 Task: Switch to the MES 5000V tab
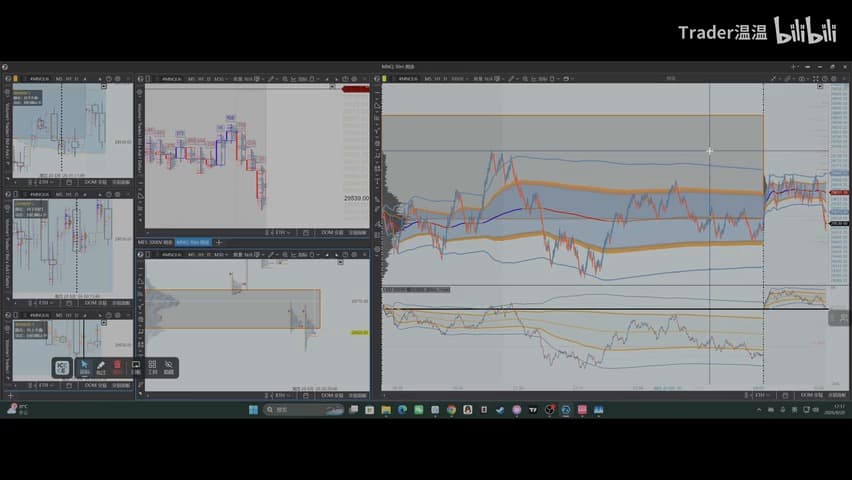pos(155,242)
